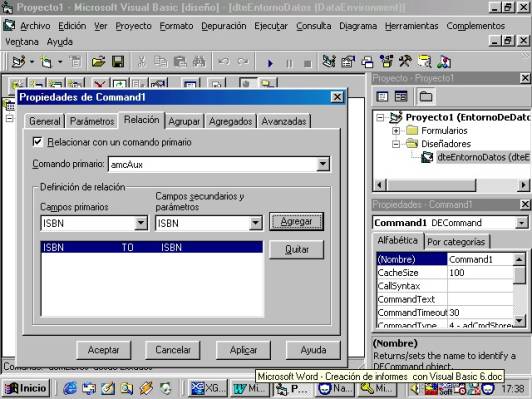Select the CacheSize property row
This screenshot has height=399, width=532.
click(x=445, y=273)
